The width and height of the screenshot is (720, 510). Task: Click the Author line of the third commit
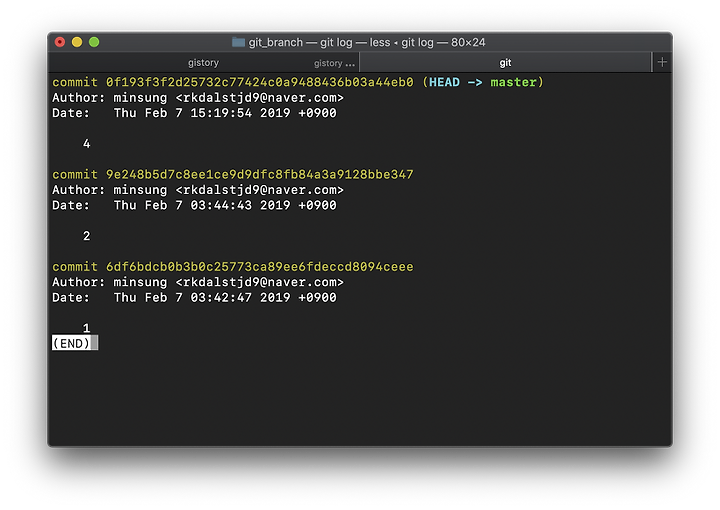197,282
